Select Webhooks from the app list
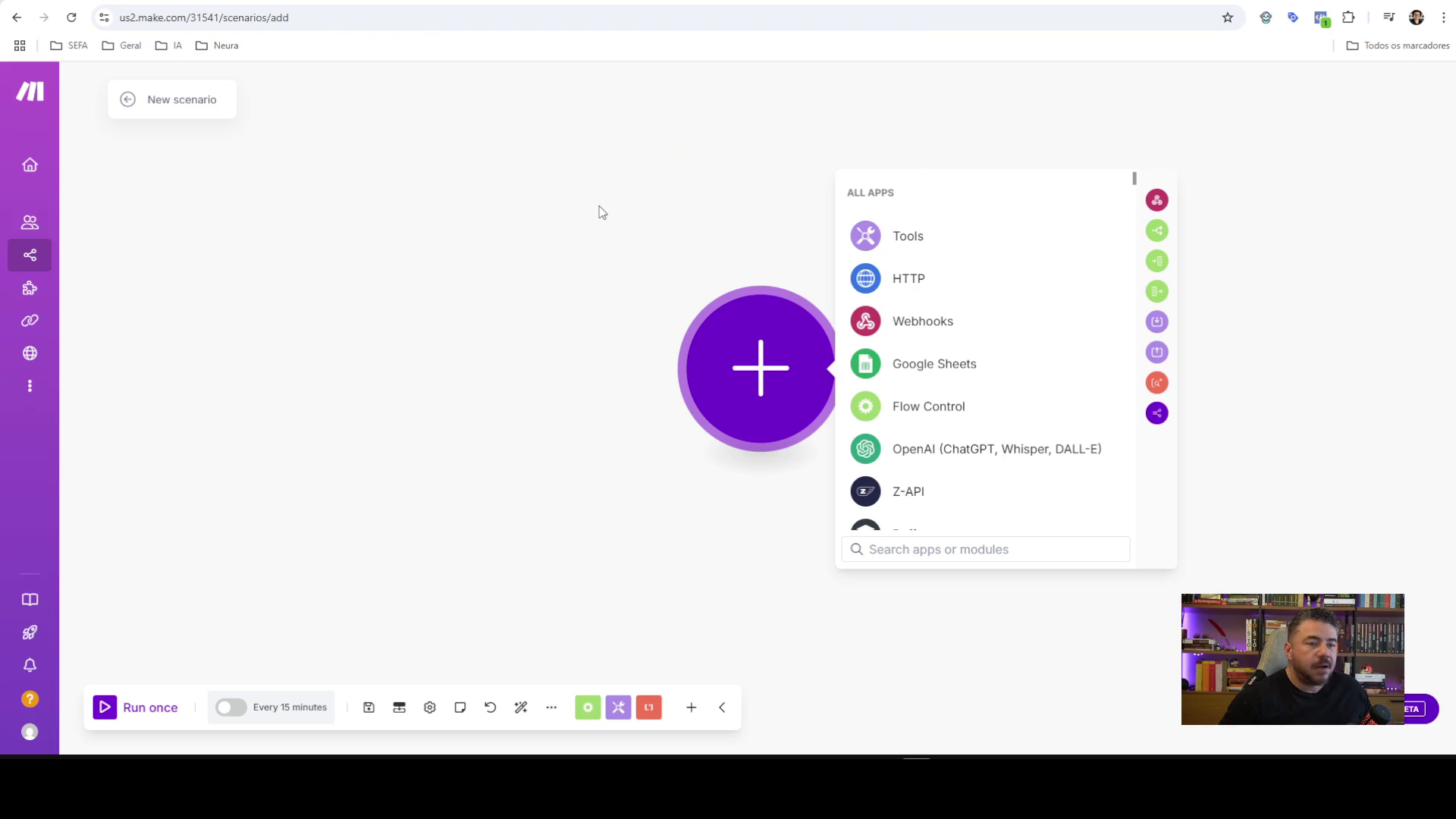Viewport: 1456px width, 819px height. (x=922, y=322)
